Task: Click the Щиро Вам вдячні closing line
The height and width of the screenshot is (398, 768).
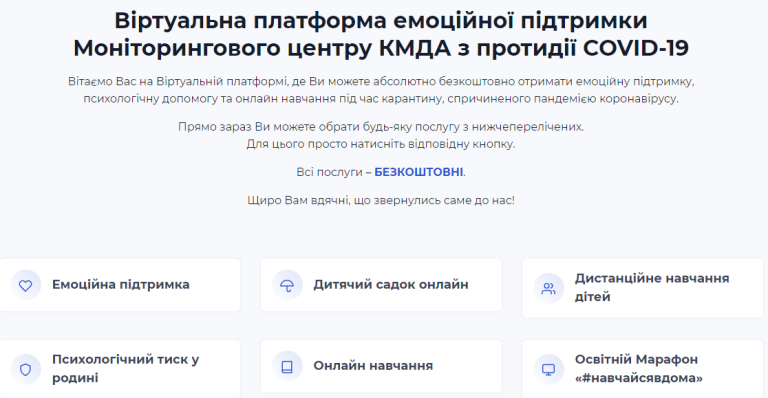Action: coord(381,201)
